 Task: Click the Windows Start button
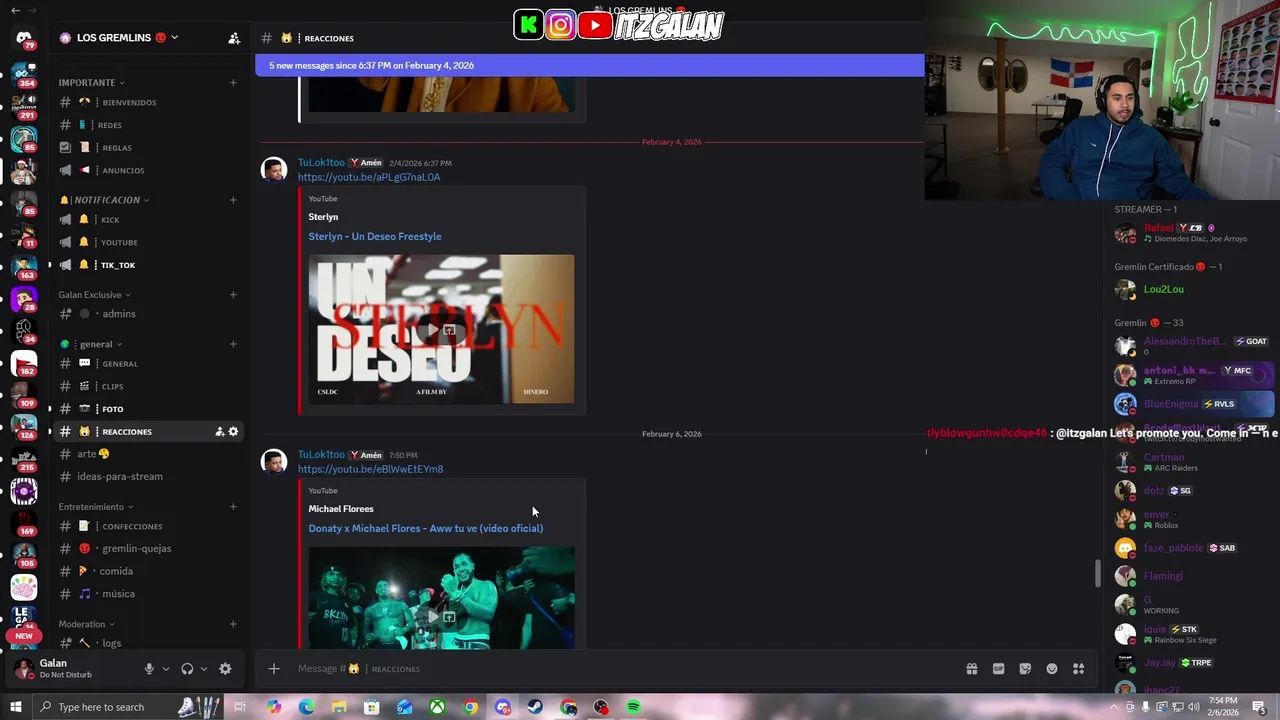point(15,707)
